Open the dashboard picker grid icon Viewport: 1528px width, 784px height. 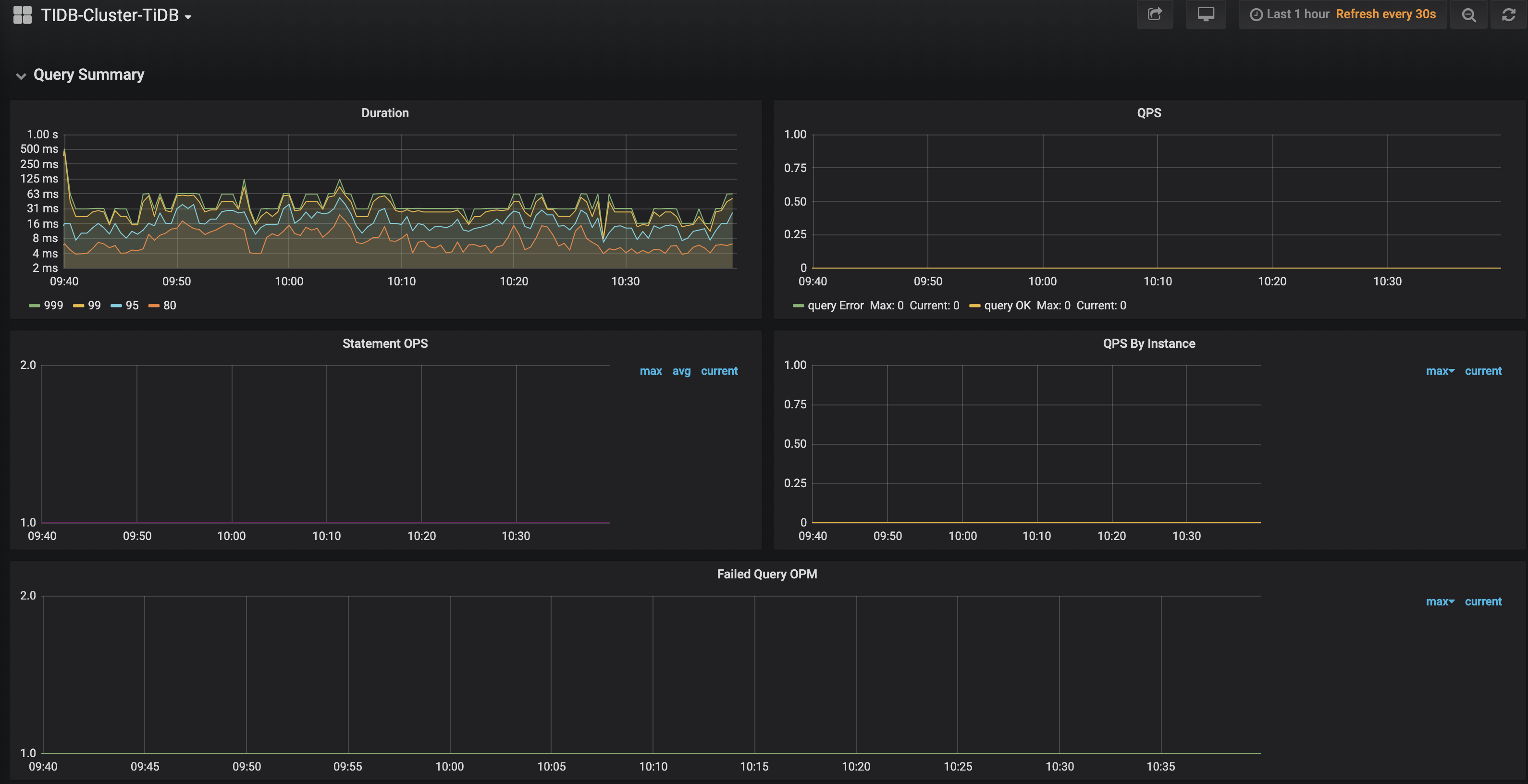pyautogui.click(x=22, y=15)
